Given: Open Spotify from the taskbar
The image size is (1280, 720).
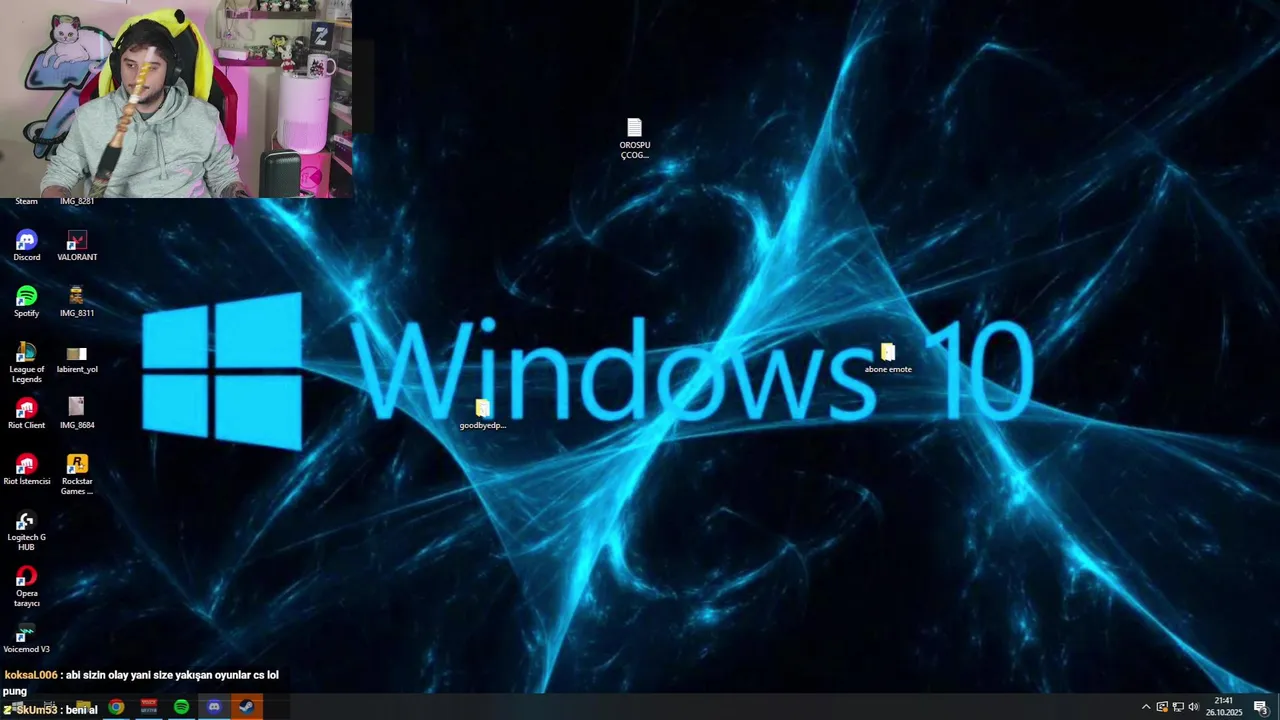Looking at the screenshot, I should [181, 707].
